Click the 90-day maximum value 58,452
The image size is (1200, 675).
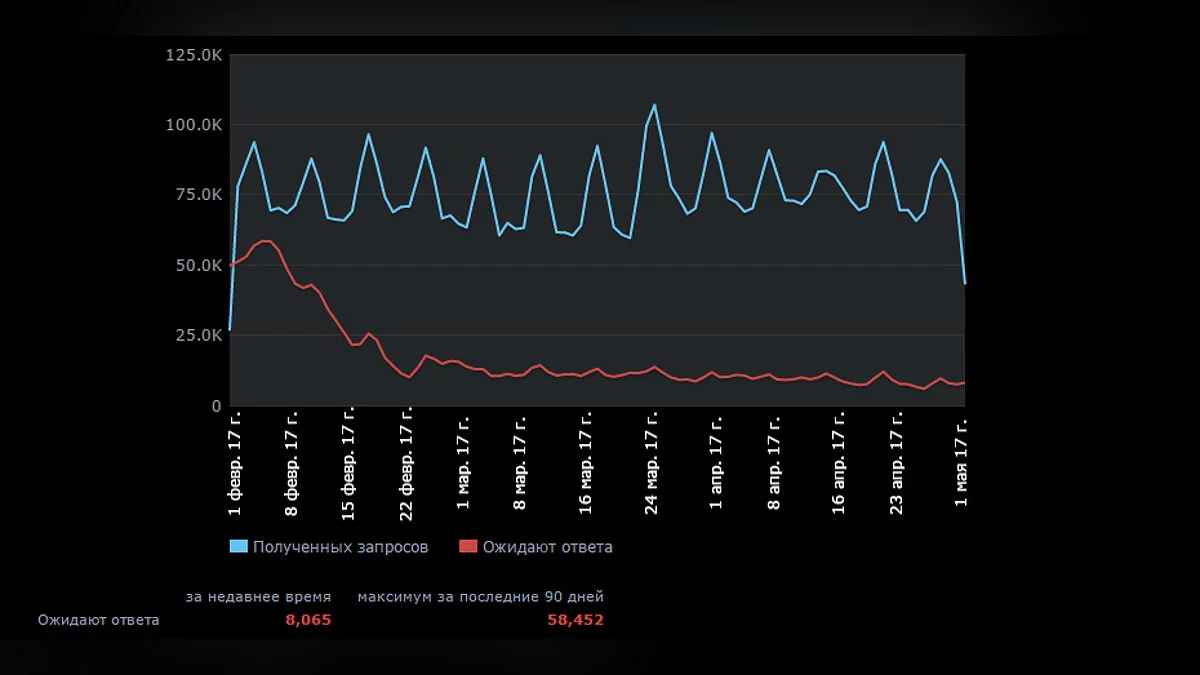coord(575,620)
